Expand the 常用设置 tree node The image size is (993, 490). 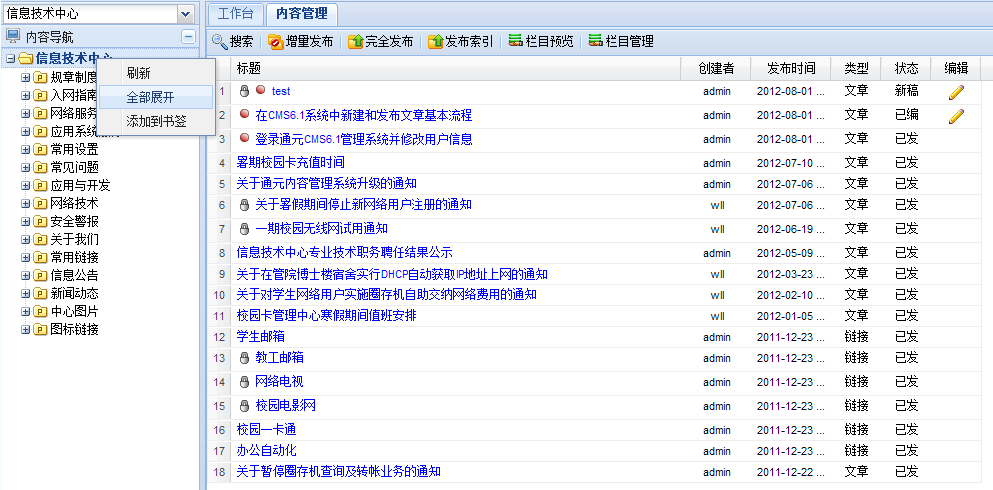[26, 149]
